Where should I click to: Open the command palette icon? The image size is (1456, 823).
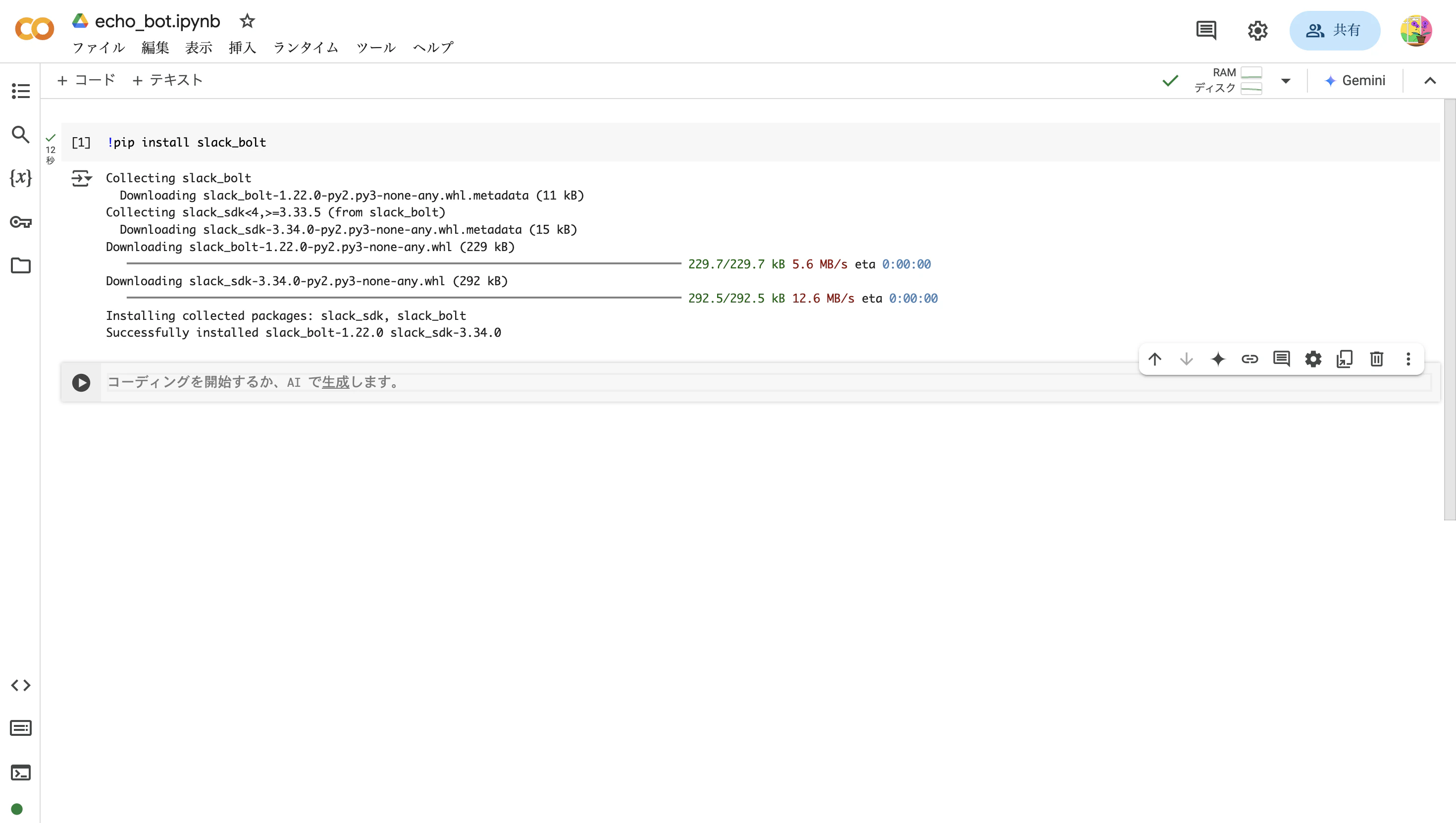pos(21,728)
